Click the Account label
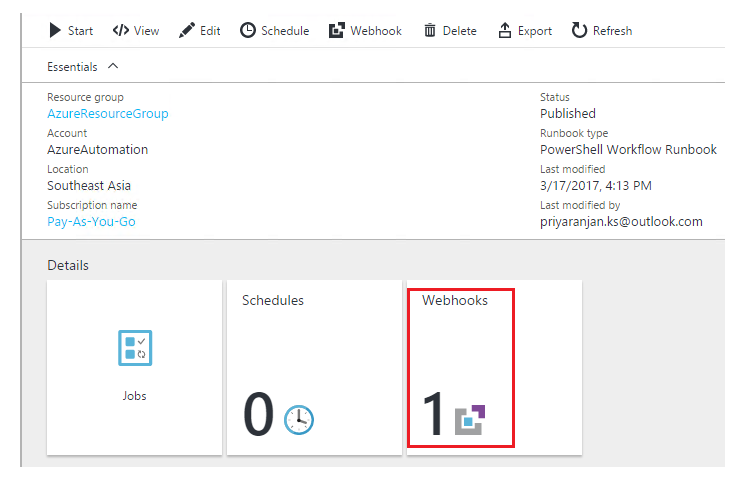 pos(67,133)
